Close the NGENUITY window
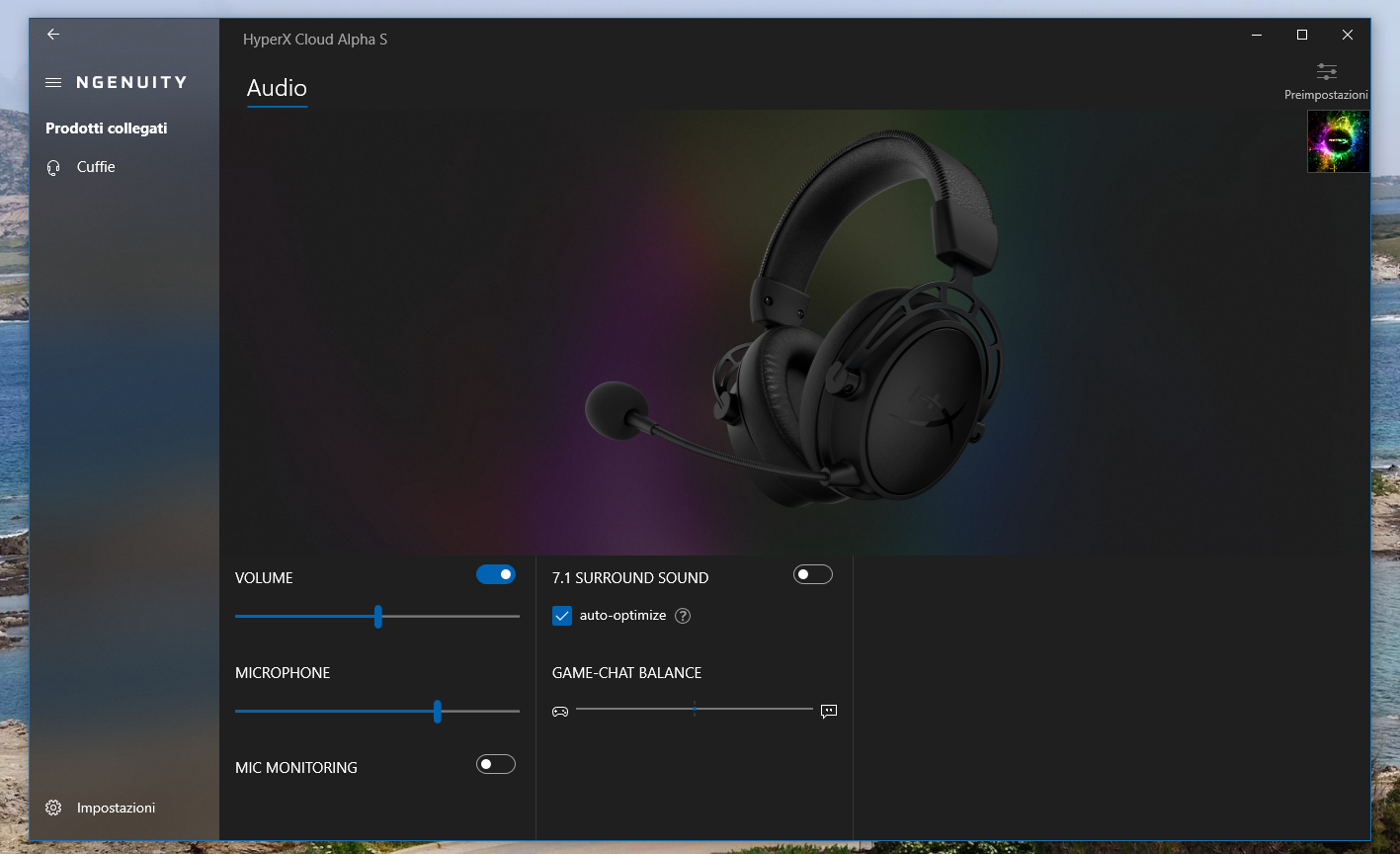 pos(1348,35)
